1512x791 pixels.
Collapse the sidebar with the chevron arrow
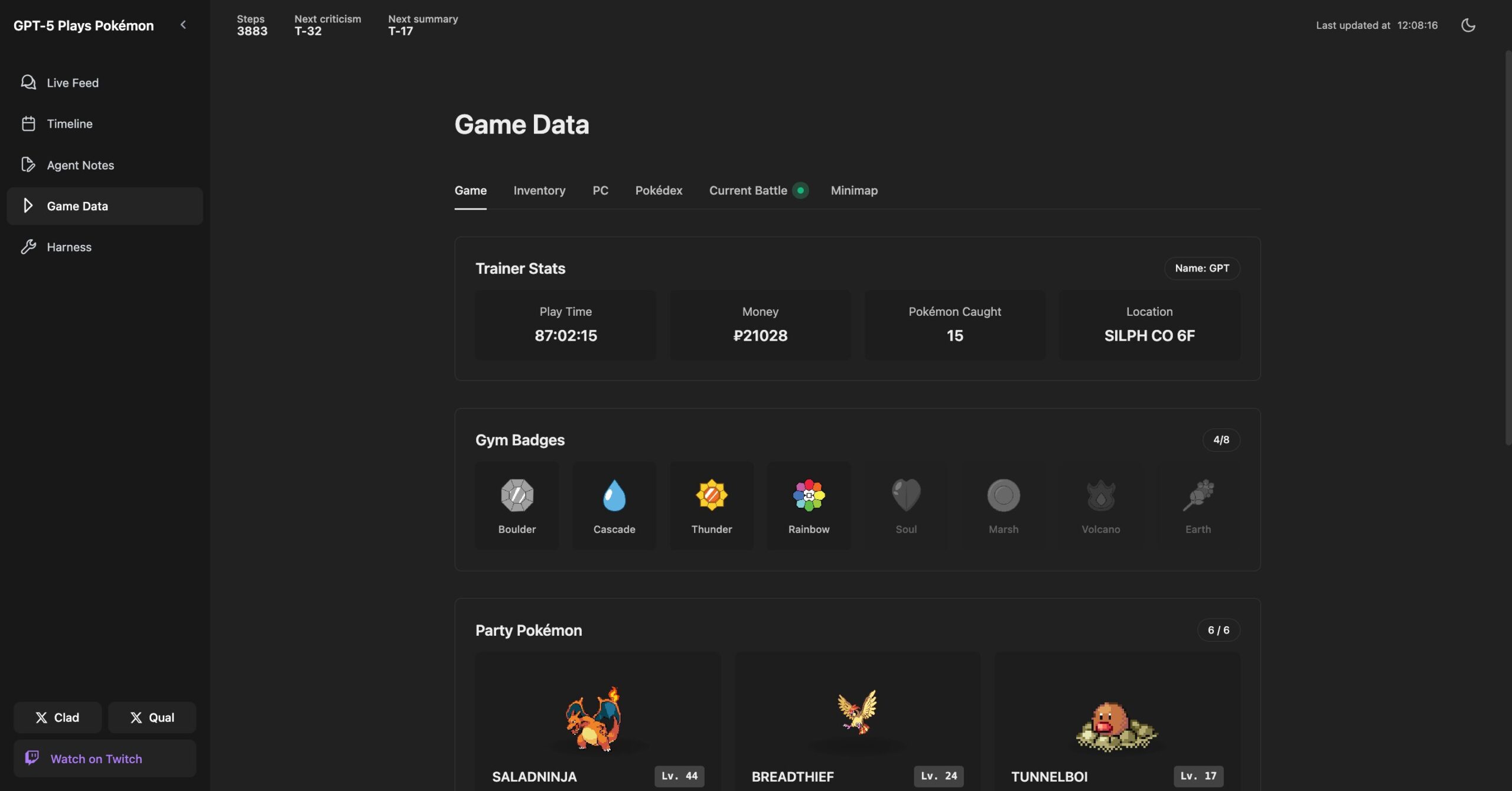[183, 25]
